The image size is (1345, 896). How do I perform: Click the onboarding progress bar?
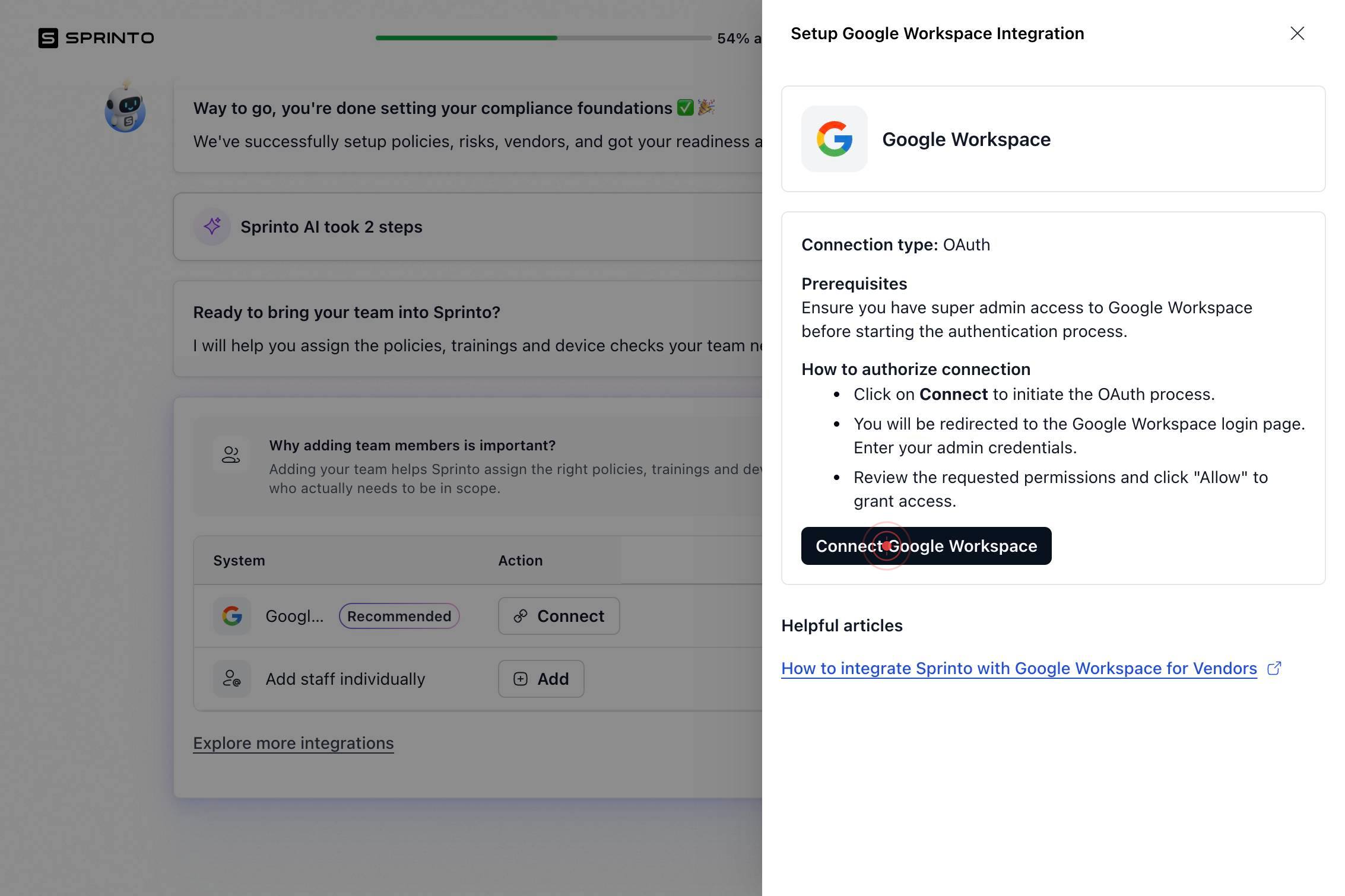pyautogui.click(x=543, y=38)
